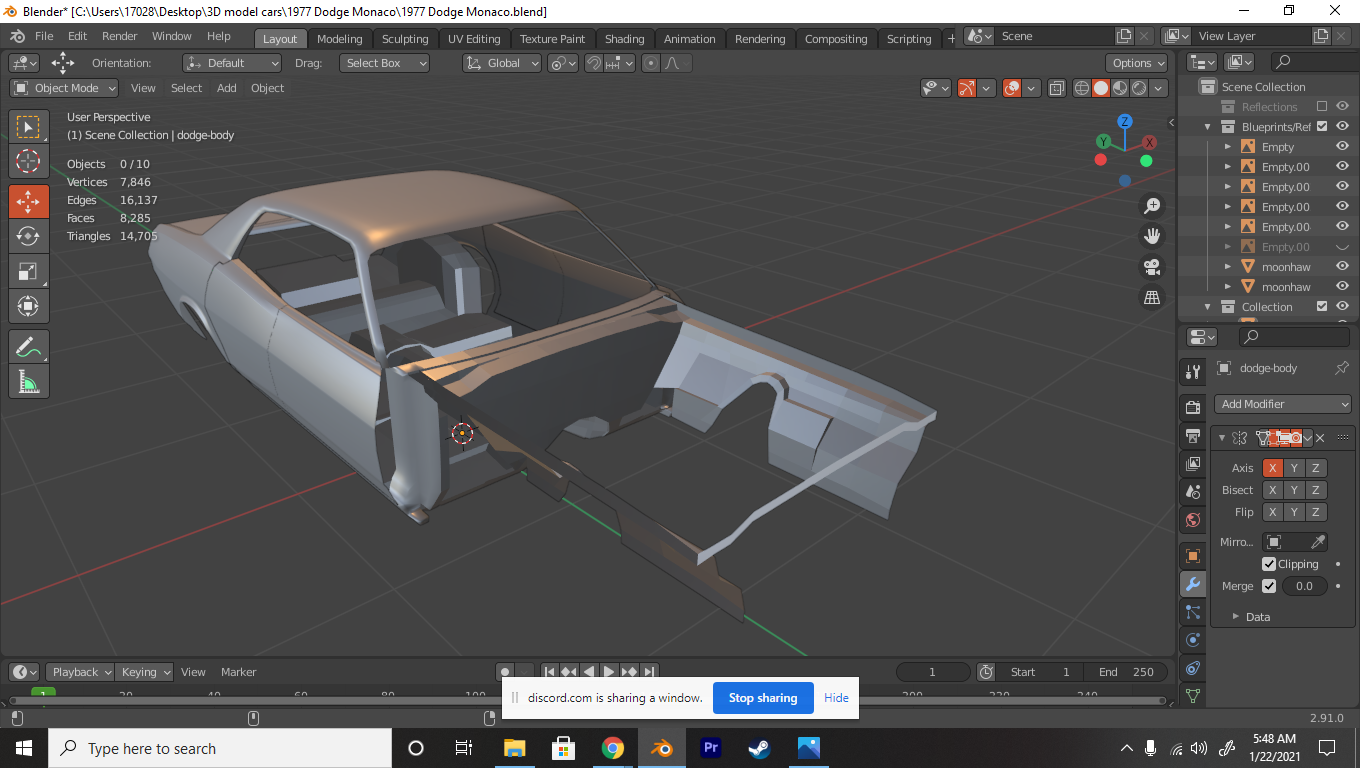1360x768 pixels.
Task: Switch to the UV Editing workspace tab
Action: coord(474,39)
